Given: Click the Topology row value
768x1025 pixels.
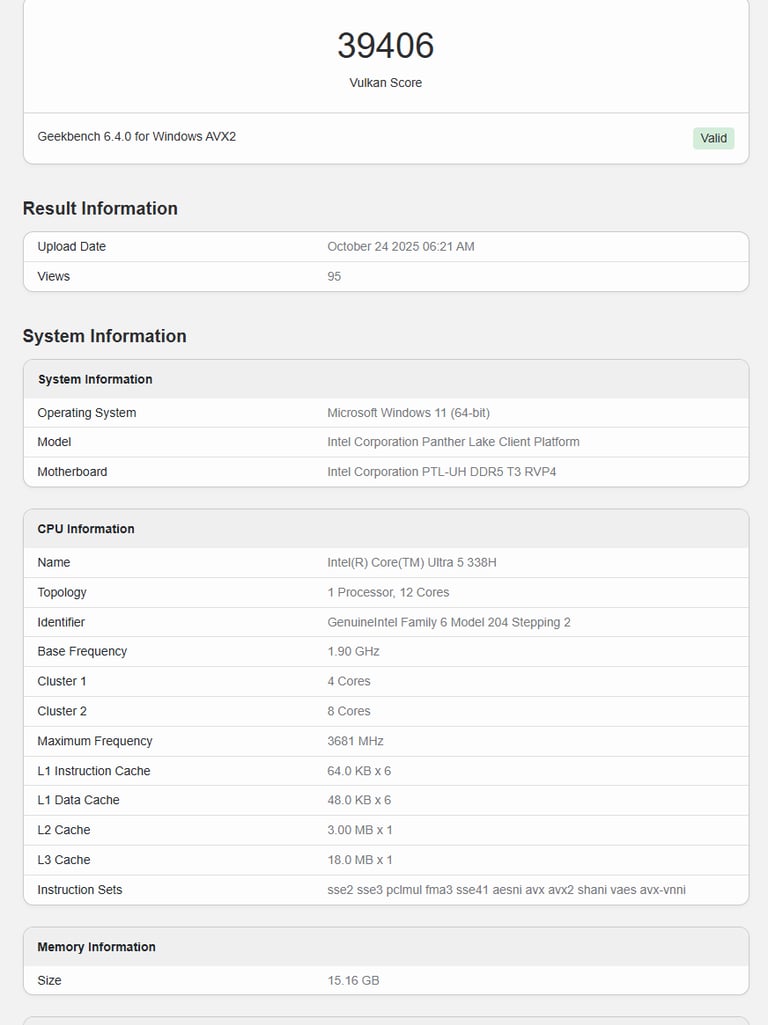Looking at the screenshot, I should (388, 593).
